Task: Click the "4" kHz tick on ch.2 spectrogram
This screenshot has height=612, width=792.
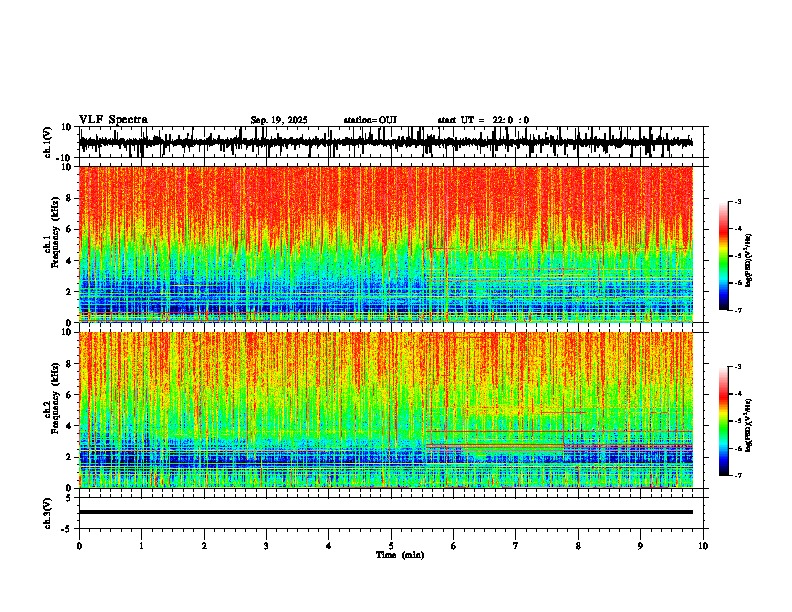Action: [69, 426]
